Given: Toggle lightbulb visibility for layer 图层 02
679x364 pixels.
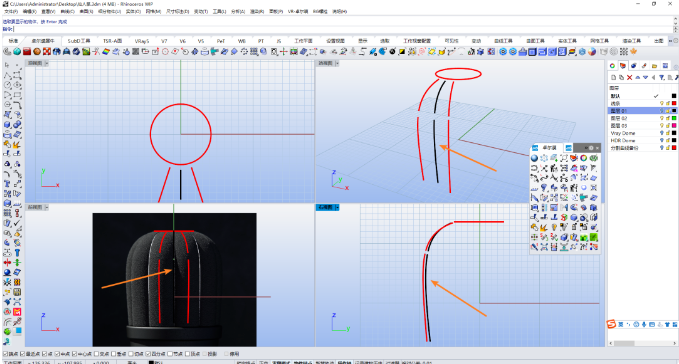Looking at the screenshot, I should click(x=661, y=118).
